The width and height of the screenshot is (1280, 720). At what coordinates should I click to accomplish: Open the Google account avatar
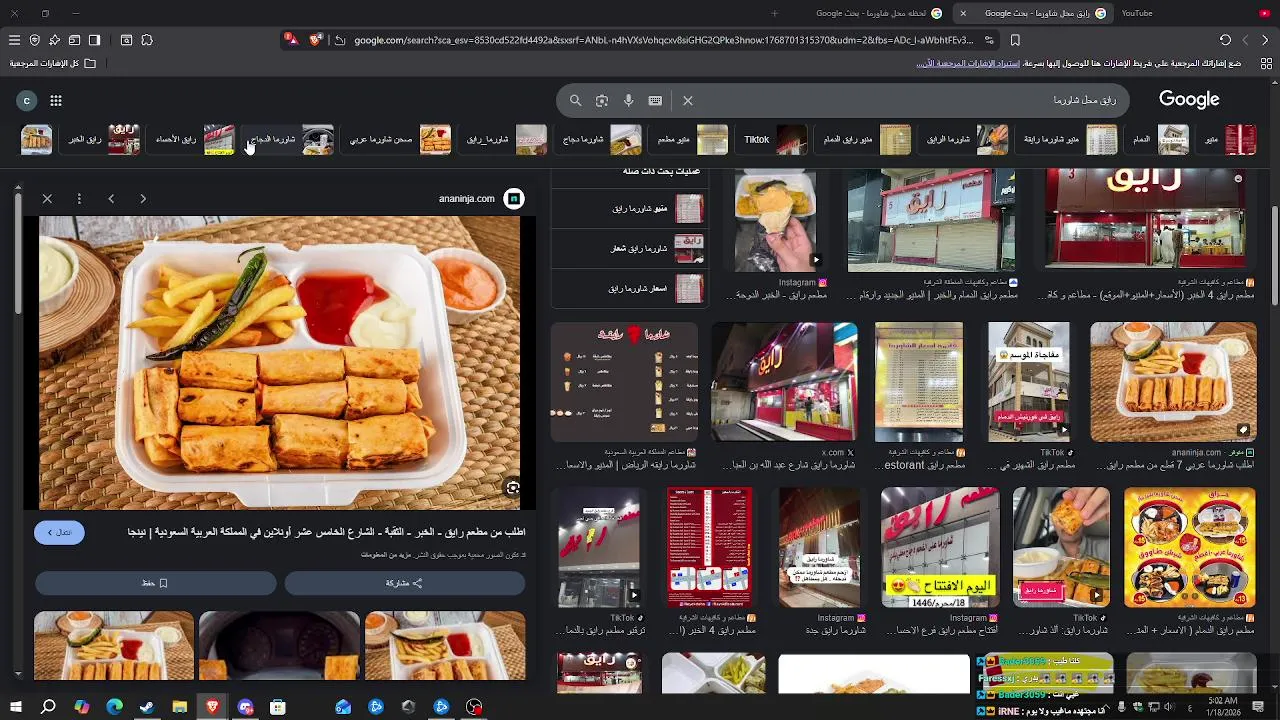(27, 100)
